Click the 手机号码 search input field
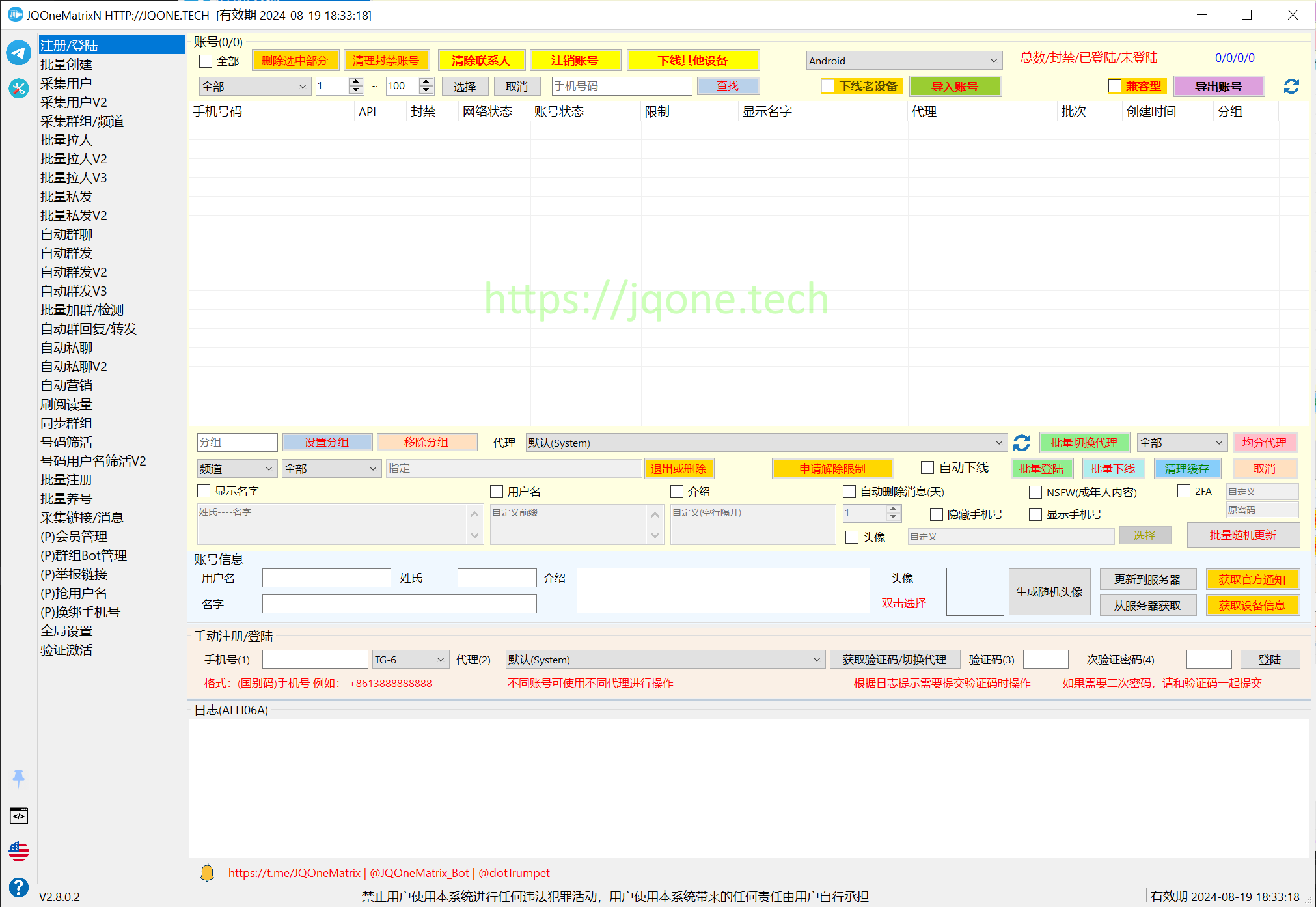The height and width of the screenshot is (907, 1316). (622, 86)
